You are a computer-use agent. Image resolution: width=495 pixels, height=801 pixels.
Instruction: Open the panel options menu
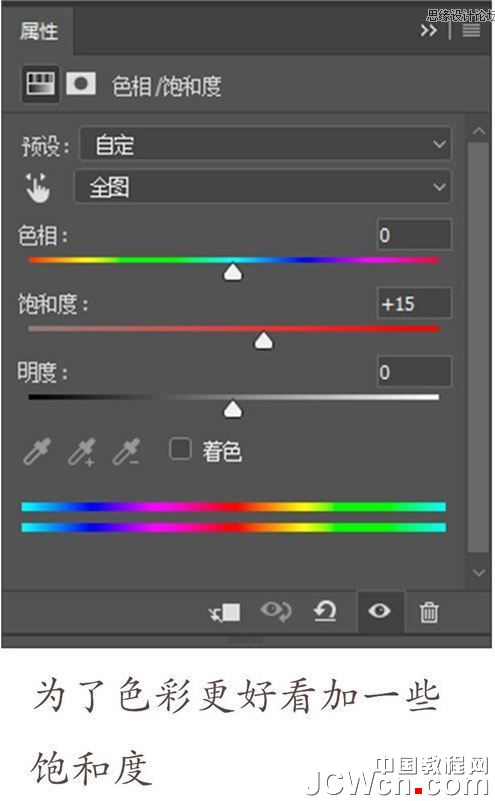tap(471, 31)
